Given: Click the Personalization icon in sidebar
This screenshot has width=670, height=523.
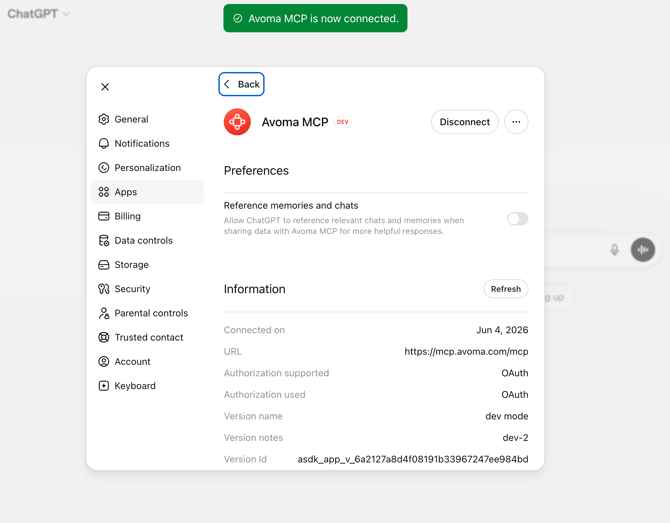Looking at the screenshot, I should pos(103,167).
